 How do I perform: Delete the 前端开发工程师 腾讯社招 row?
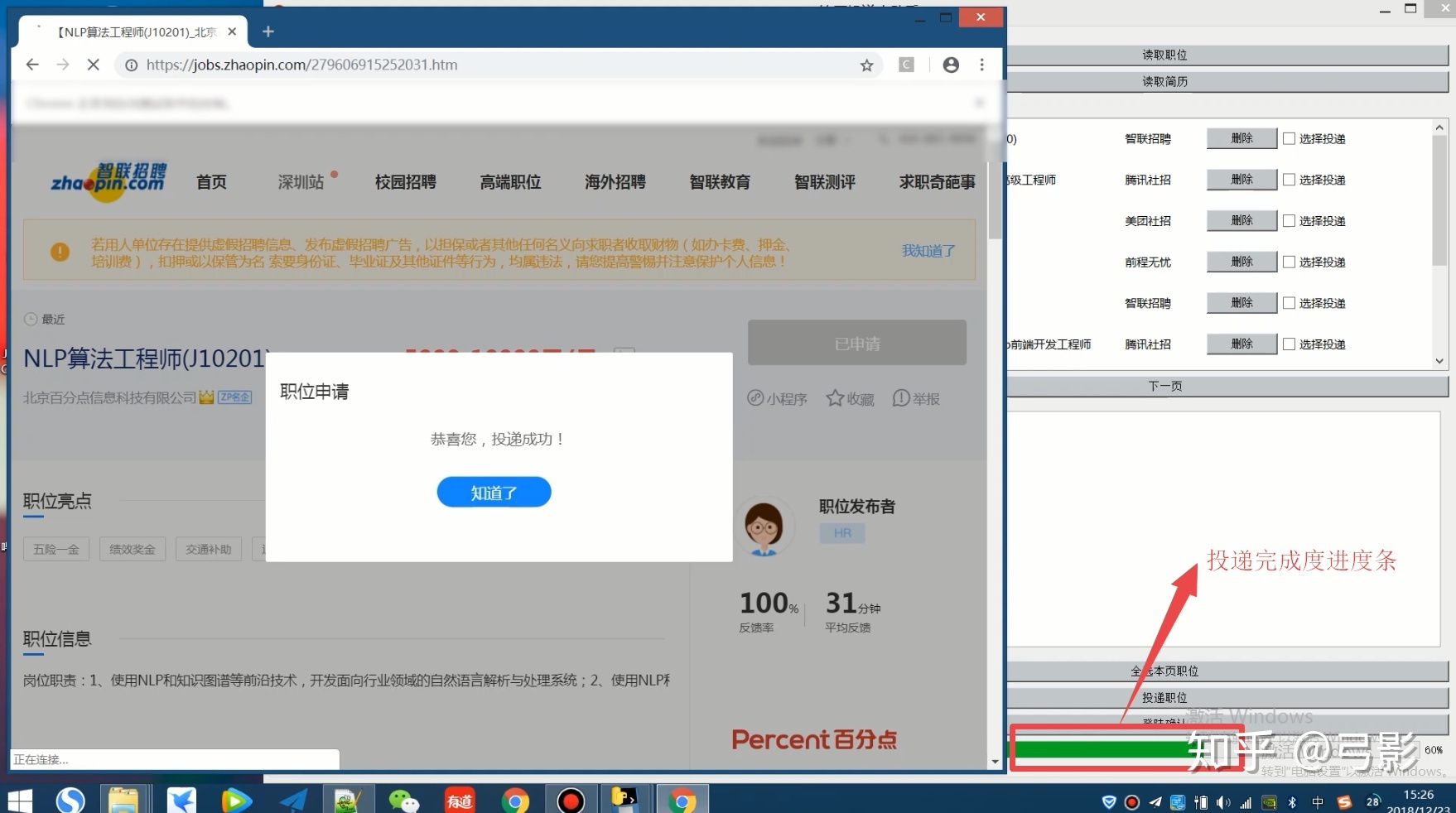[1241, 344]
